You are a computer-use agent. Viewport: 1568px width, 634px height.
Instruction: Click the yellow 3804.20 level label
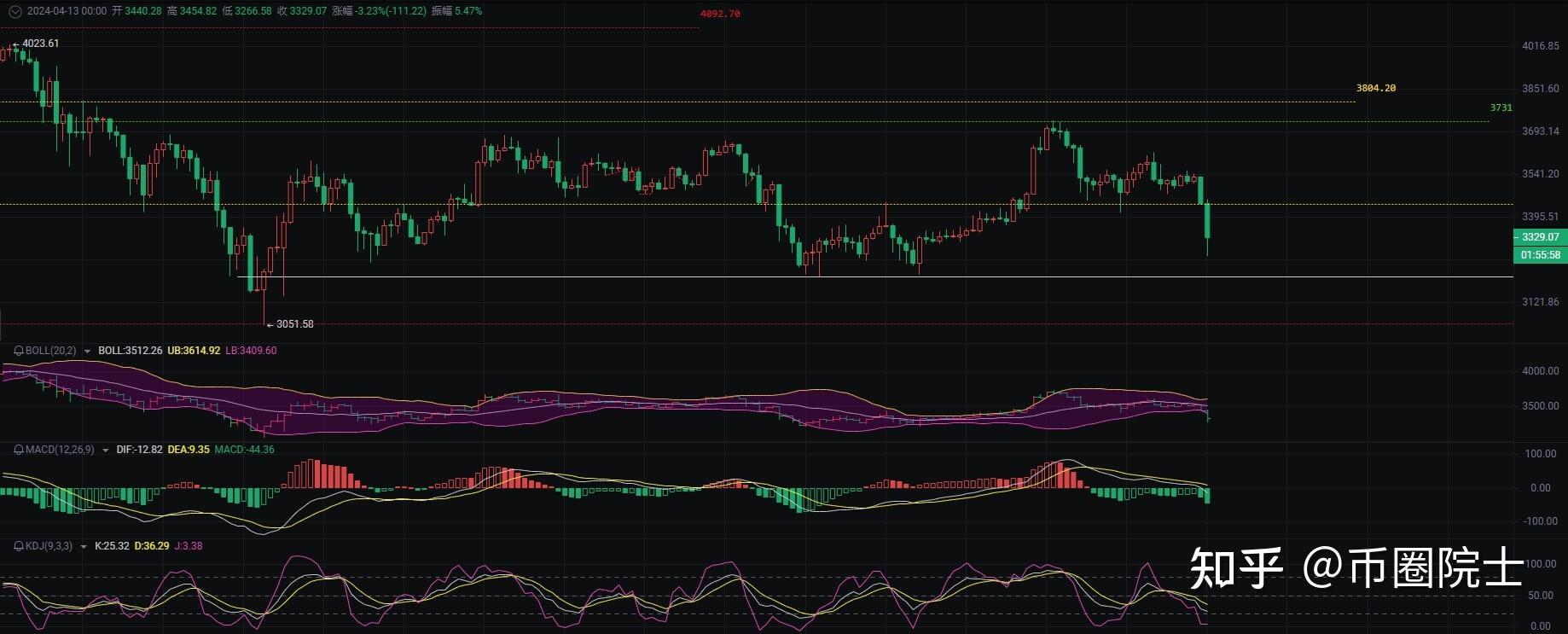1376,88
